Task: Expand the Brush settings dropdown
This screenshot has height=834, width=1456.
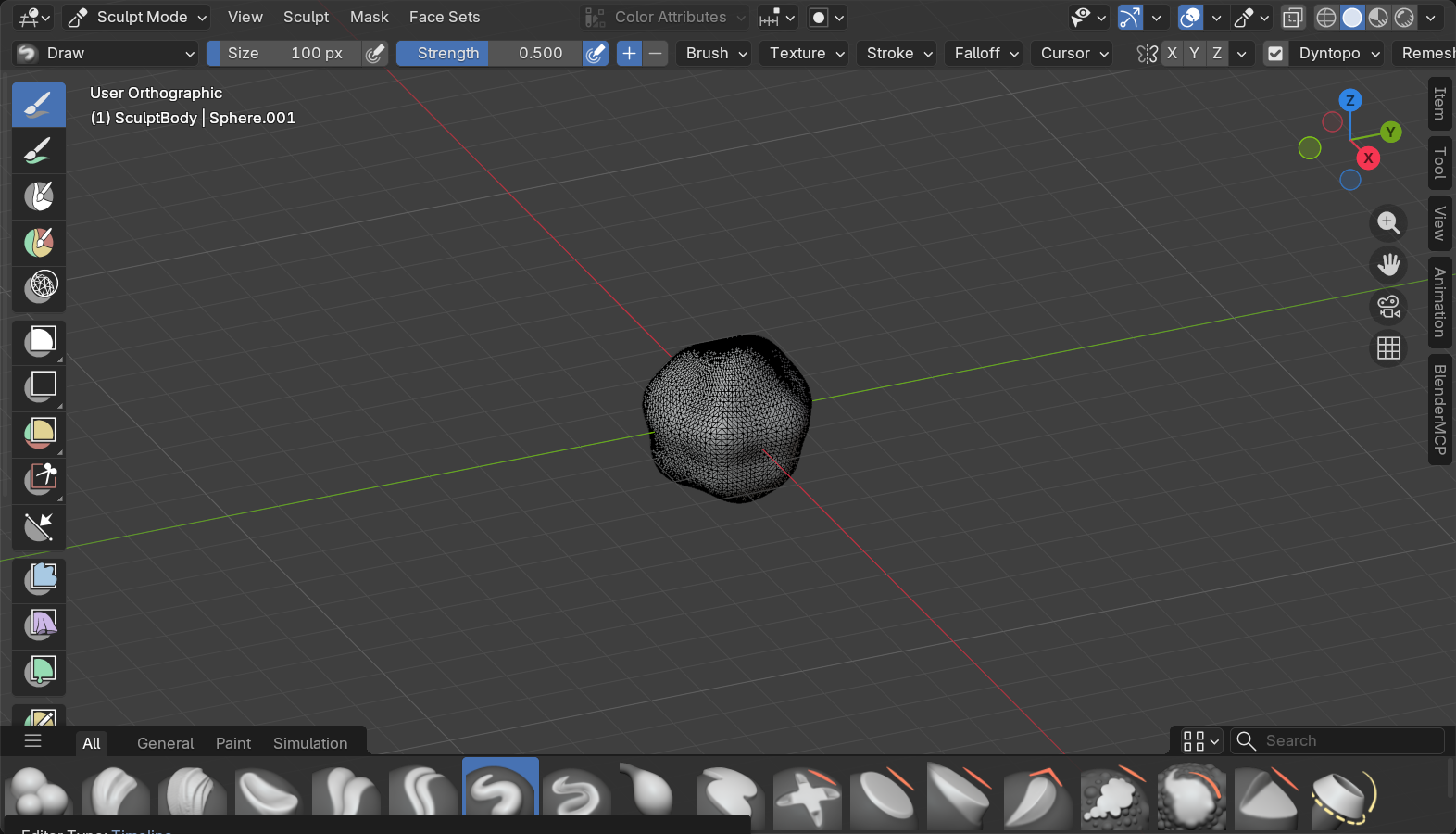Action: click(716, 54)
